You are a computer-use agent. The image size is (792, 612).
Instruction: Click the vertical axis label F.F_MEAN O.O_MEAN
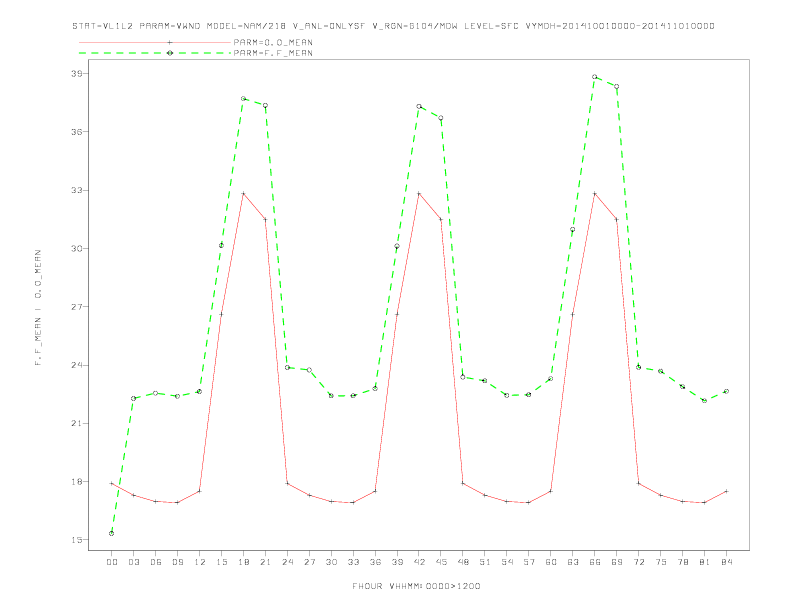(38, 308)
